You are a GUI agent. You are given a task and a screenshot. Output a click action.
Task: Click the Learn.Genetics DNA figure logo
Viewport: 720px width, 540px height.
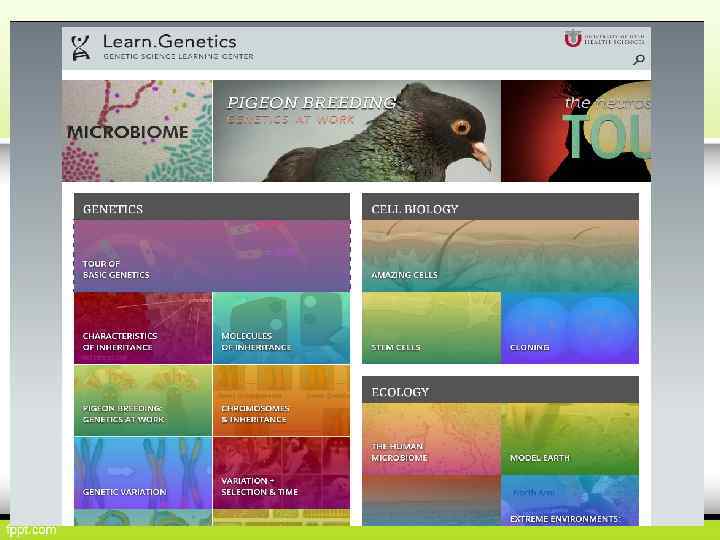[x=81, y=47]
